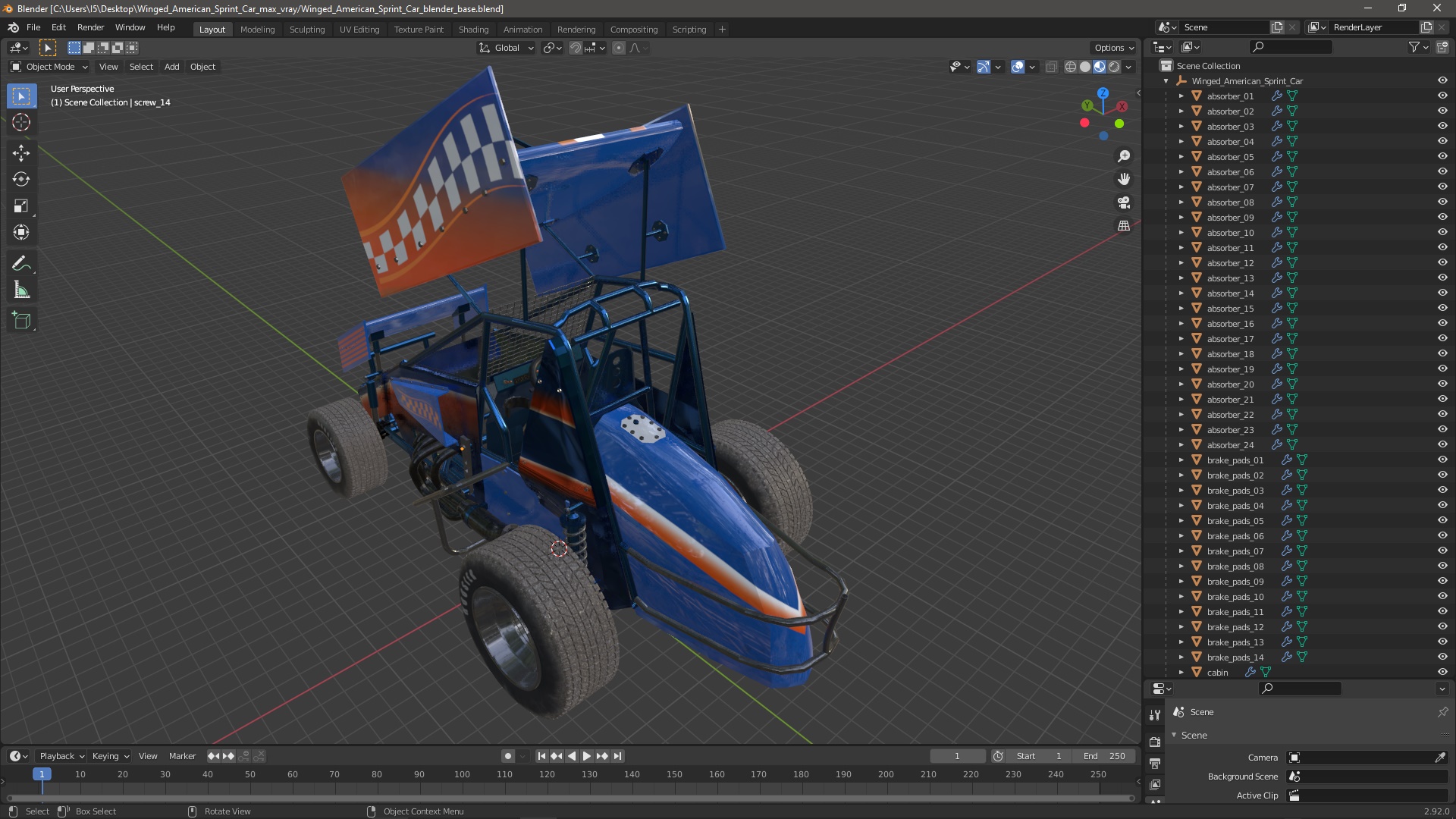Switch to orthographic grid view icon
This screenshot has width=1456, height=819.
click(1124, 226)
